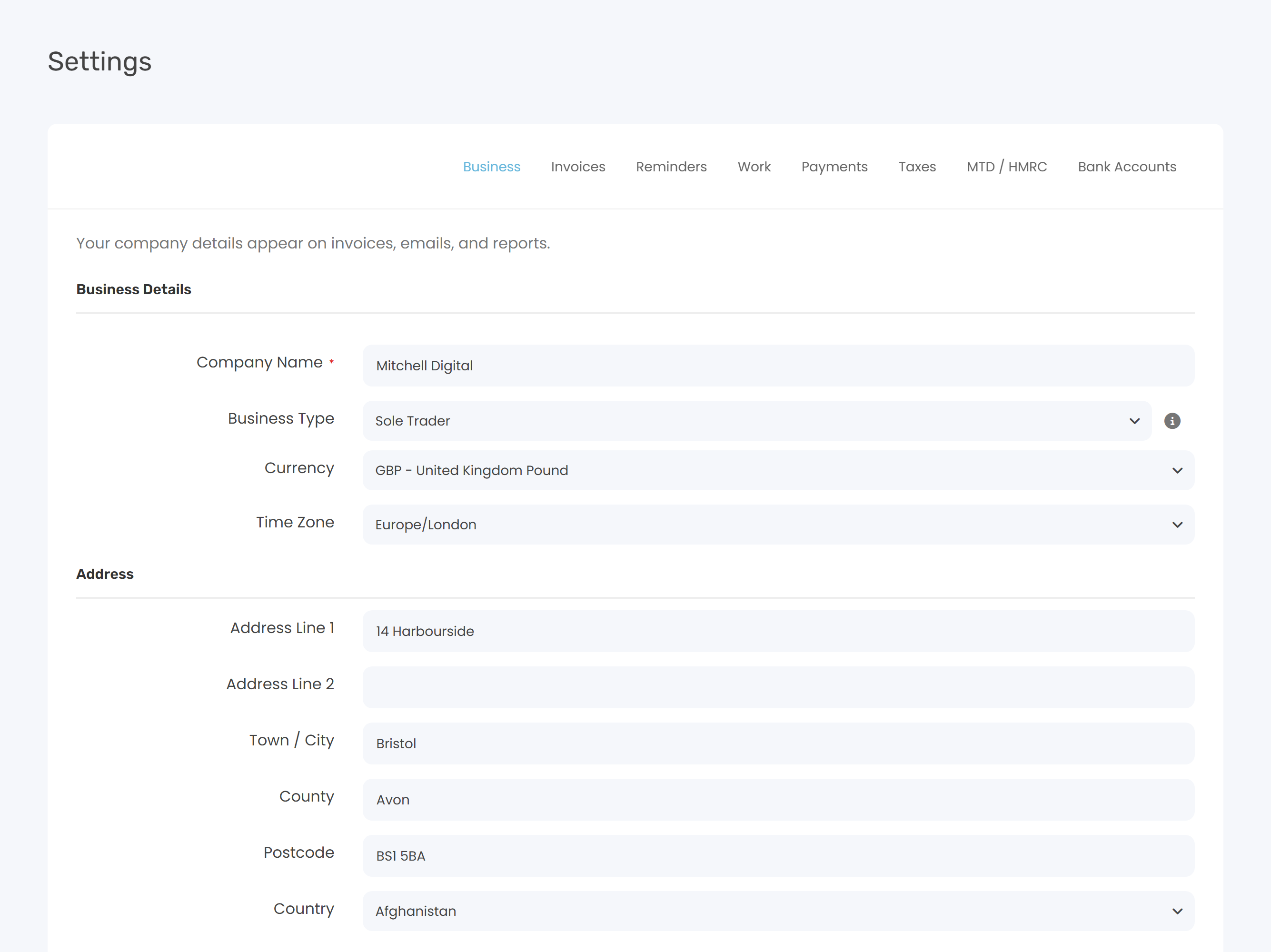This screenshot has width=1271, height=952.
Task: Click the Address section heading
Action: pos(105,574)
